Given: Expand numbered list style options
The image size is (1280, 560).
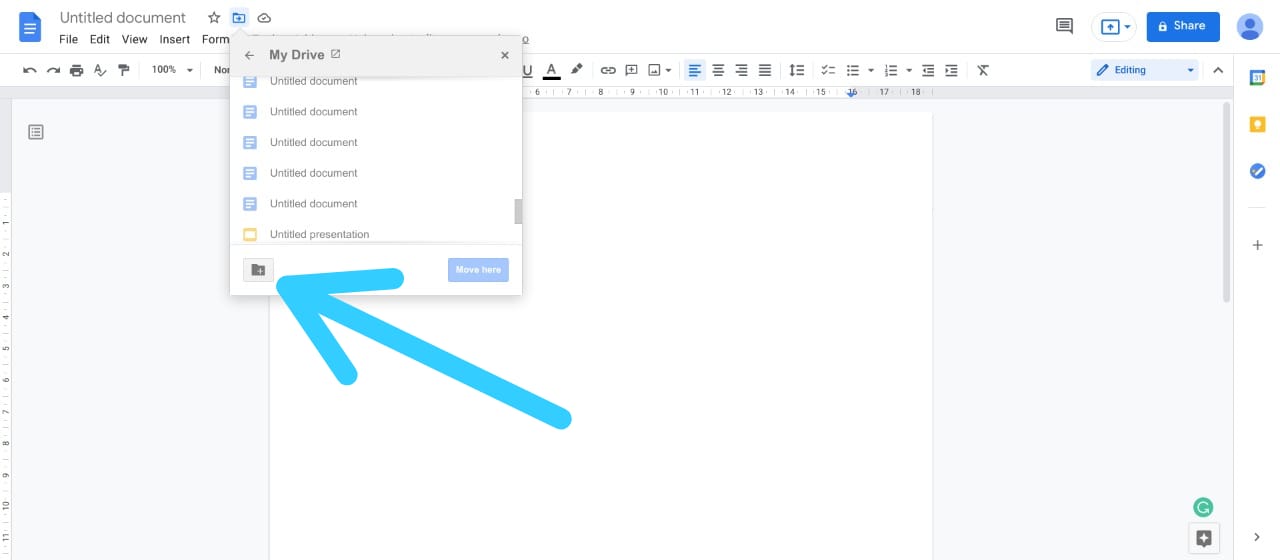Looking at the screenshot, I should (909, 70).
